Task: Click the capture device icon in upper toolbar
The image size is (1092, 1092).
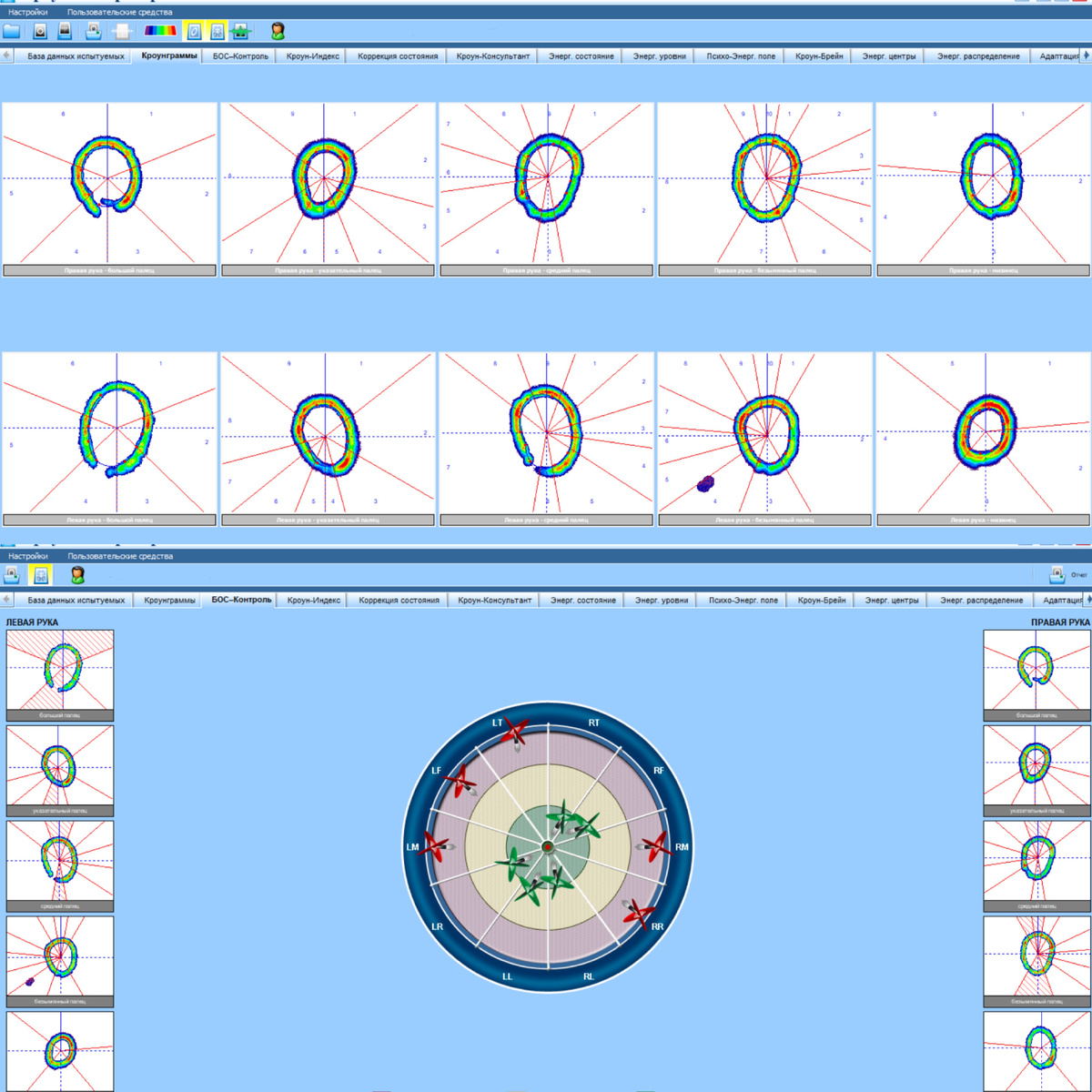Action: coord(40,31)
